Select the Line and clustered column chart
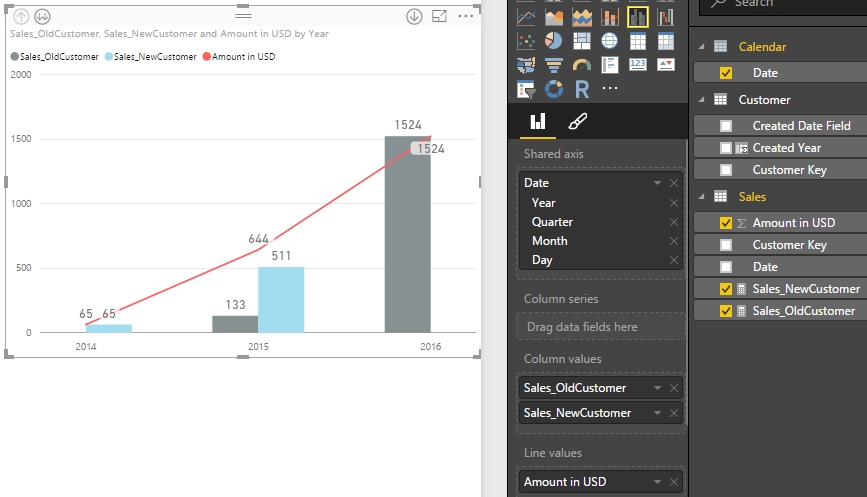The width and height of the screenshot is (867, 497). pos(638,17)
